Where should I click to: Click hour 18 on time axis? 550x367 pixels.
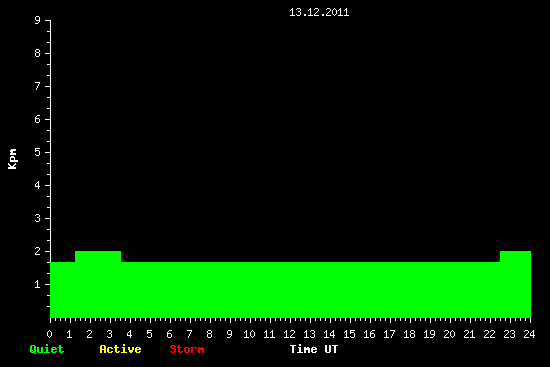tap(409, 334)
